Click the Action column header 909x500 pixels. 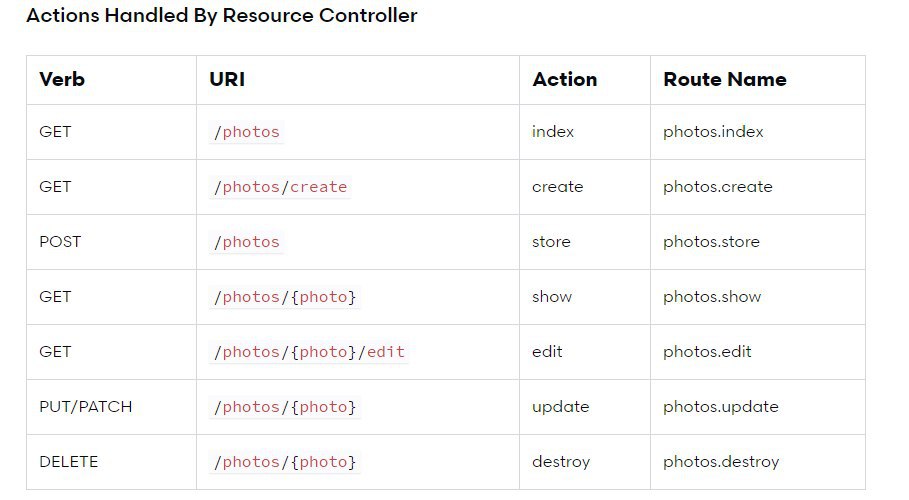pyautogui.click(x=565, y=79)
